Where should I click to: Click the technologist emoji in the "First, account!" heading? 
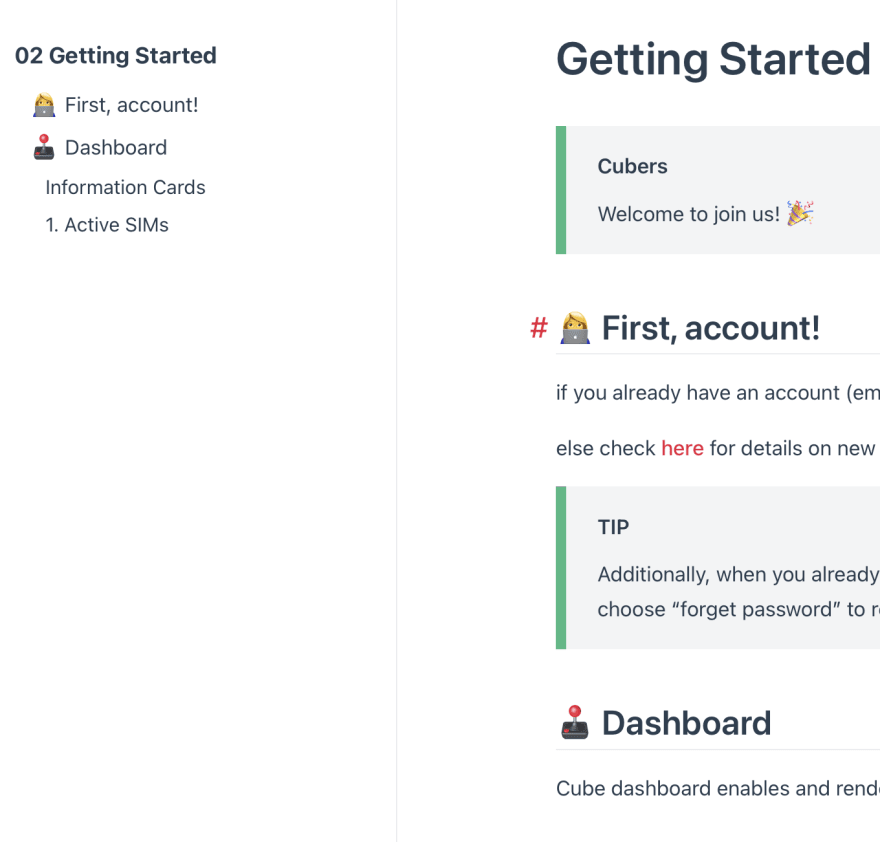point(574,326)
